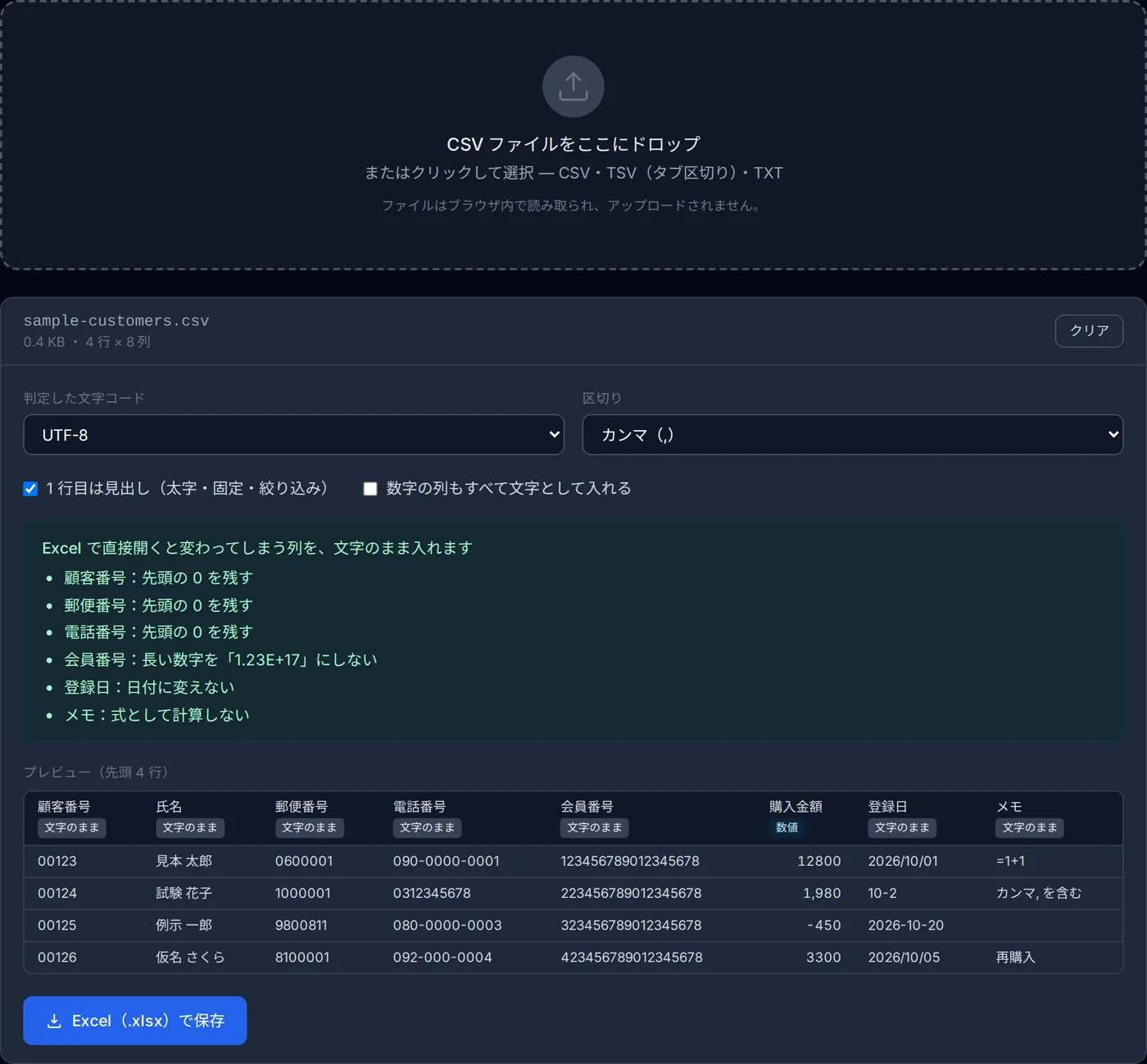The image size is (1147, 1064).
Task: Click the date 2026-10-20
Action: 906,925
